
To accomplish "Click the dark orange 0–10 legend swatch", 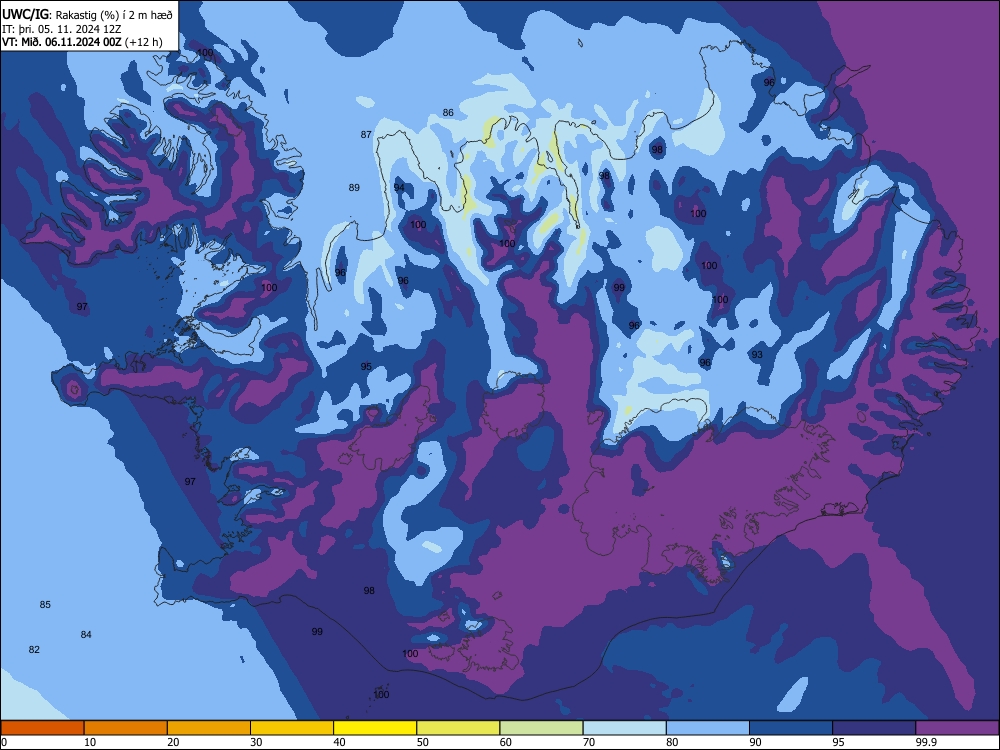I will (42, 728).
